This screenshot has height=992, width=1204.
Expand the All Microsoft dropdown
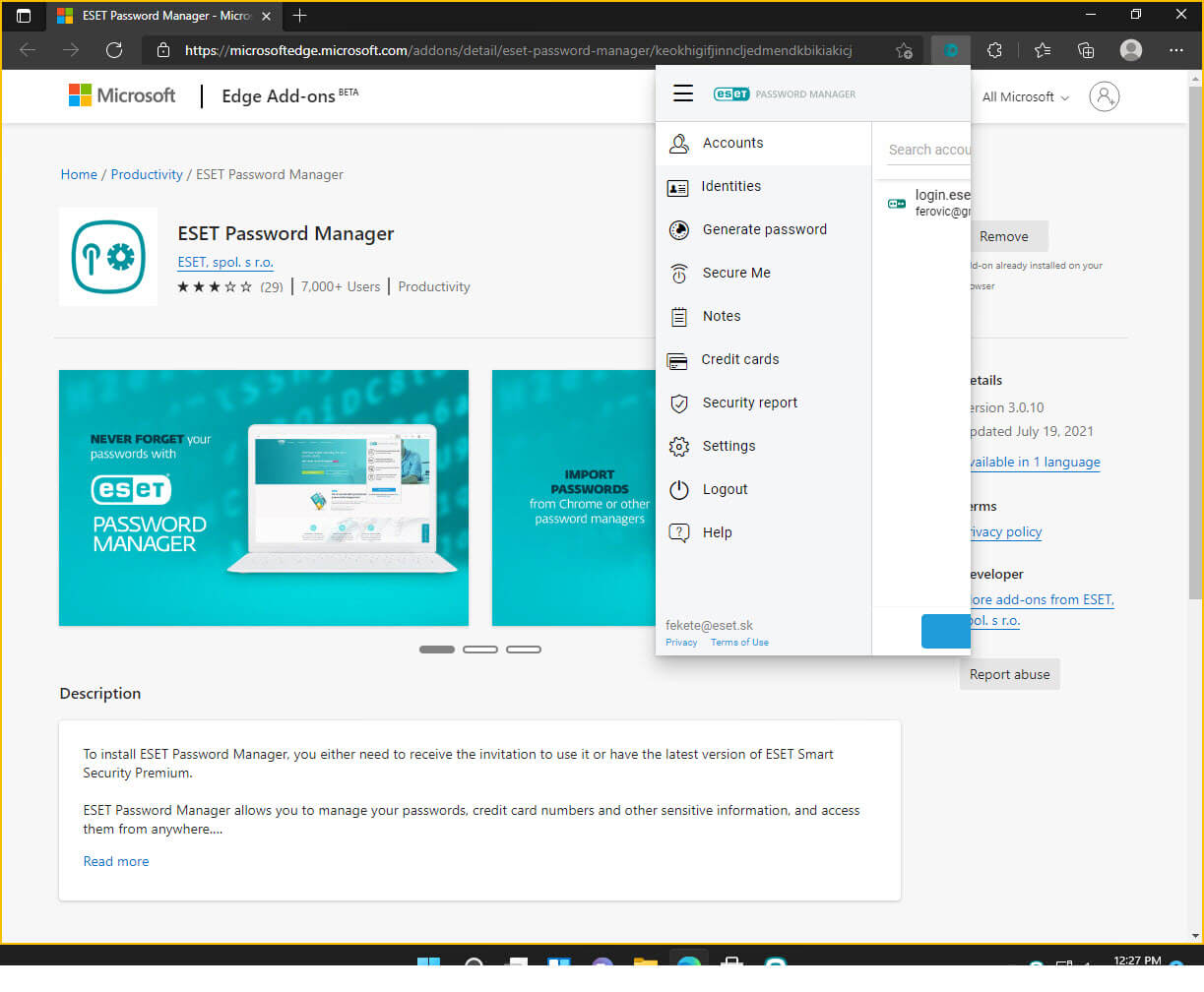tap(1026, 96)
